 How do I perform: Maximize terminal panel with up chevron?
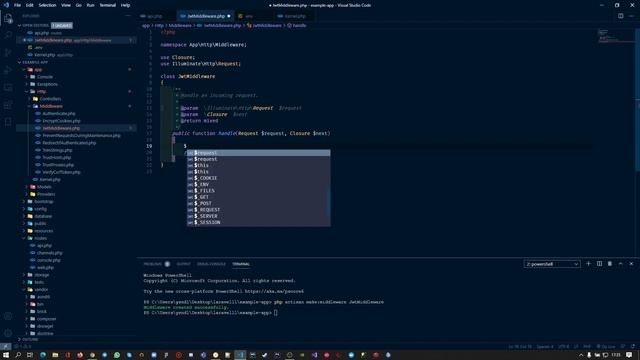click(x=620, y=264)
